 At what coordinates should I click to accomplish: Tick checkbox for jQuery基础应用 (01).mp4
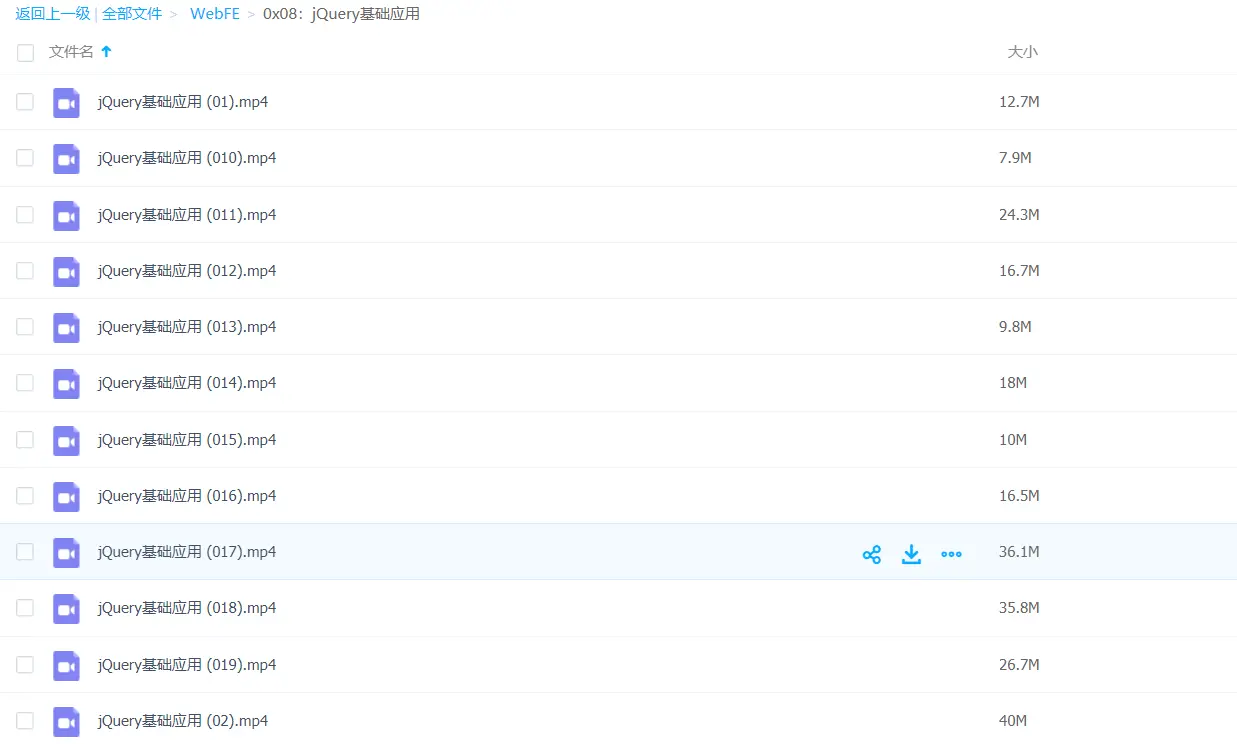point(25,102)
